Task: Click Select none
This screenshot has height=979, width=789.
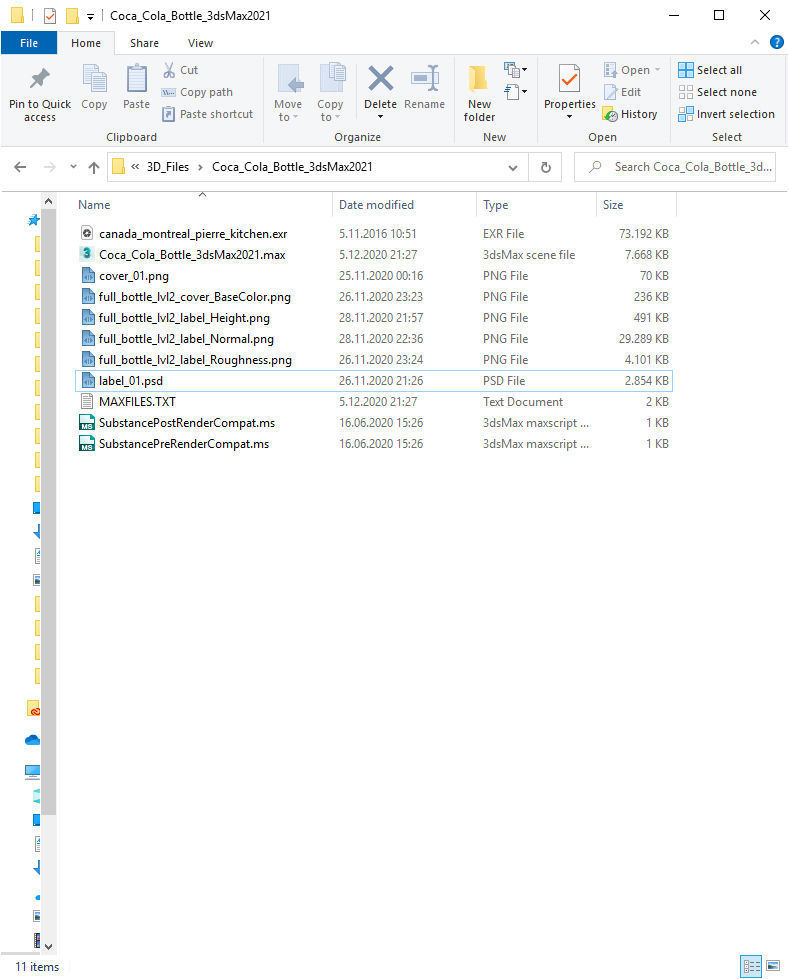Action: click(718, 92)
